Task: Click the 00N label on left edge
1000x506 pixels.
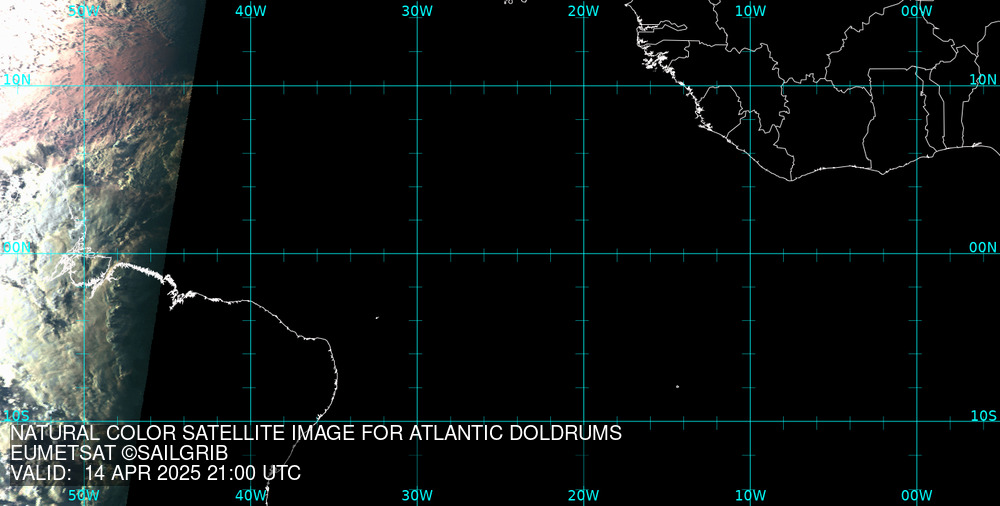Action: point(17,248)
